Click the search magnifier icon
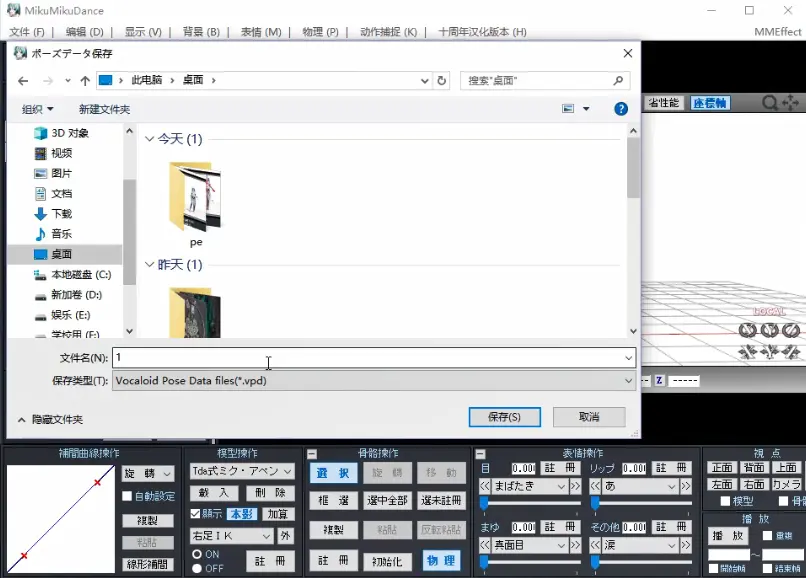Image resolution: width=806 pixels, height=578 pixels. pos(618,81)
